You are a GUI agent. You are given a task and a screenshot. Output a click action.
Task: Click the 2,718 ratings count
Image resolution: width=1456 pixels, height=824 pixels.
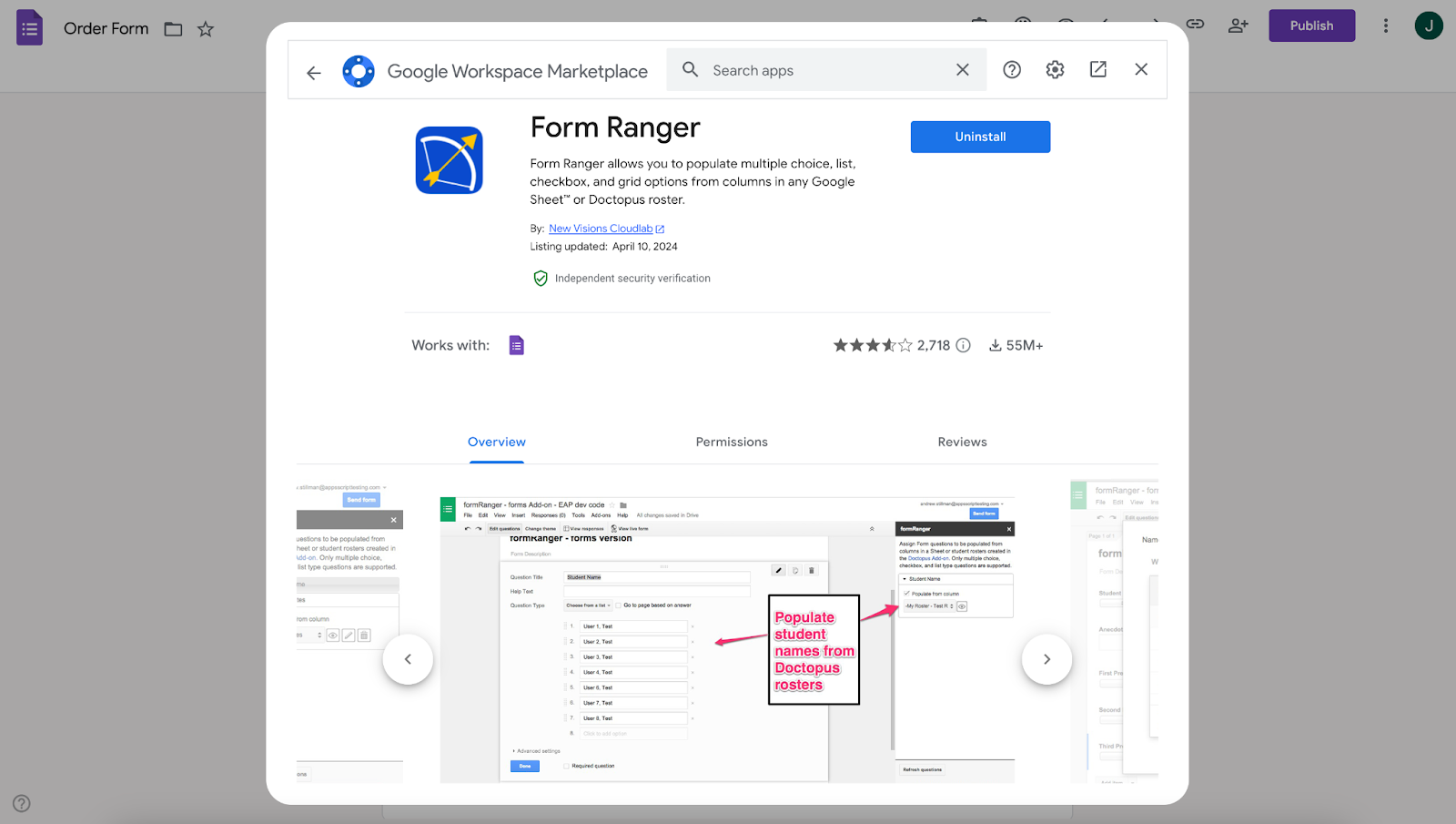click(x=934, y=345)
